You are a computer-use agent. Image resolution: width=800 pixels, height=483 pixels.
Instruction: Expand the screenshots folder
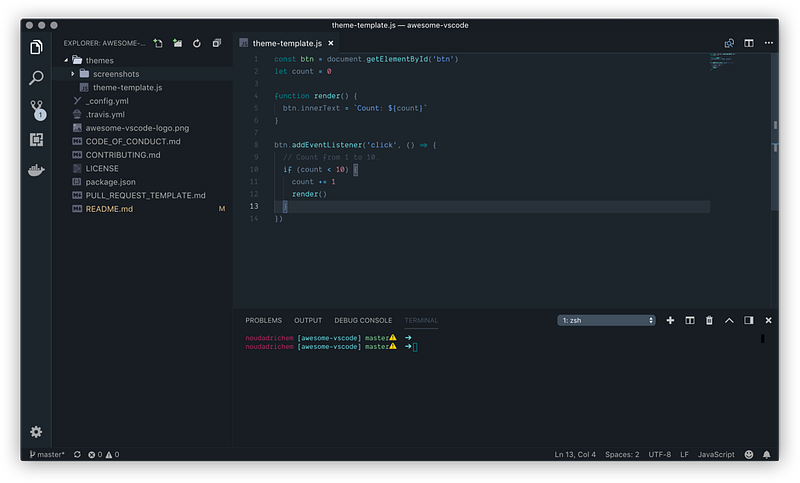click(72, 74)
